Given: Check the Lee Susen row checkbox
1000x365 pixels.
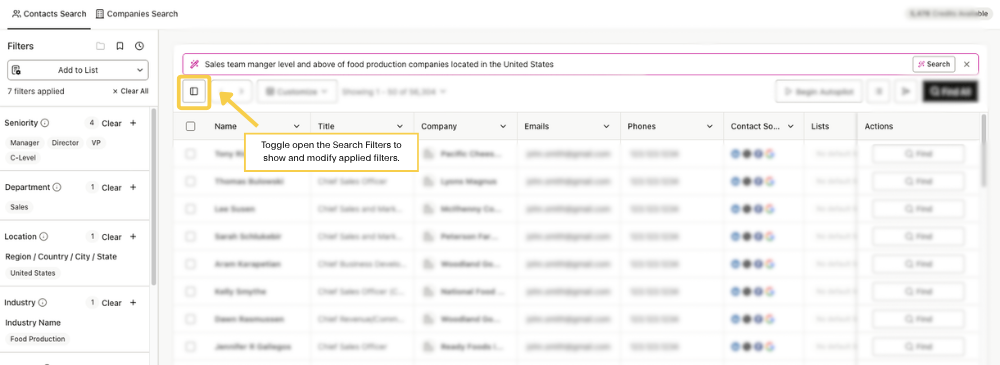Looking at the screenshot, I should 191,209.
